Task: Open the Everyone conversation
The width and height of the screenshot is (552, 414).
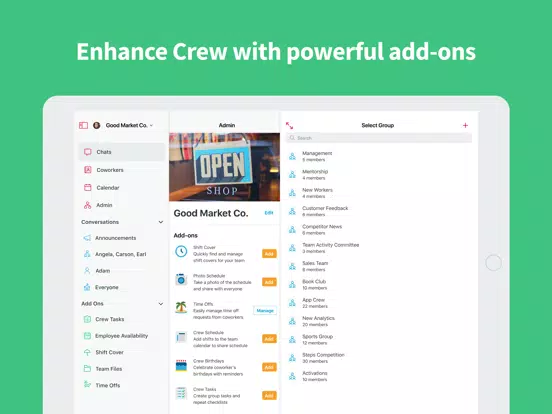Action: click(x=121, y=287)
